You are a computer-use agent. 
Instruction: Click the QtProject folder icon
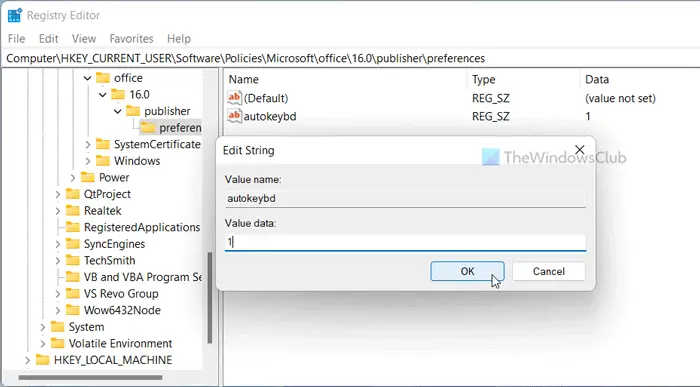(72, 194)
